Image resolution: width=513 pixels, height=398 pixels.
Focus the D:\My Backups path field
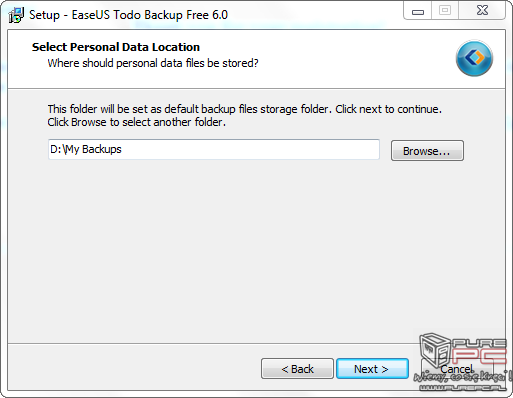(214, 149)
